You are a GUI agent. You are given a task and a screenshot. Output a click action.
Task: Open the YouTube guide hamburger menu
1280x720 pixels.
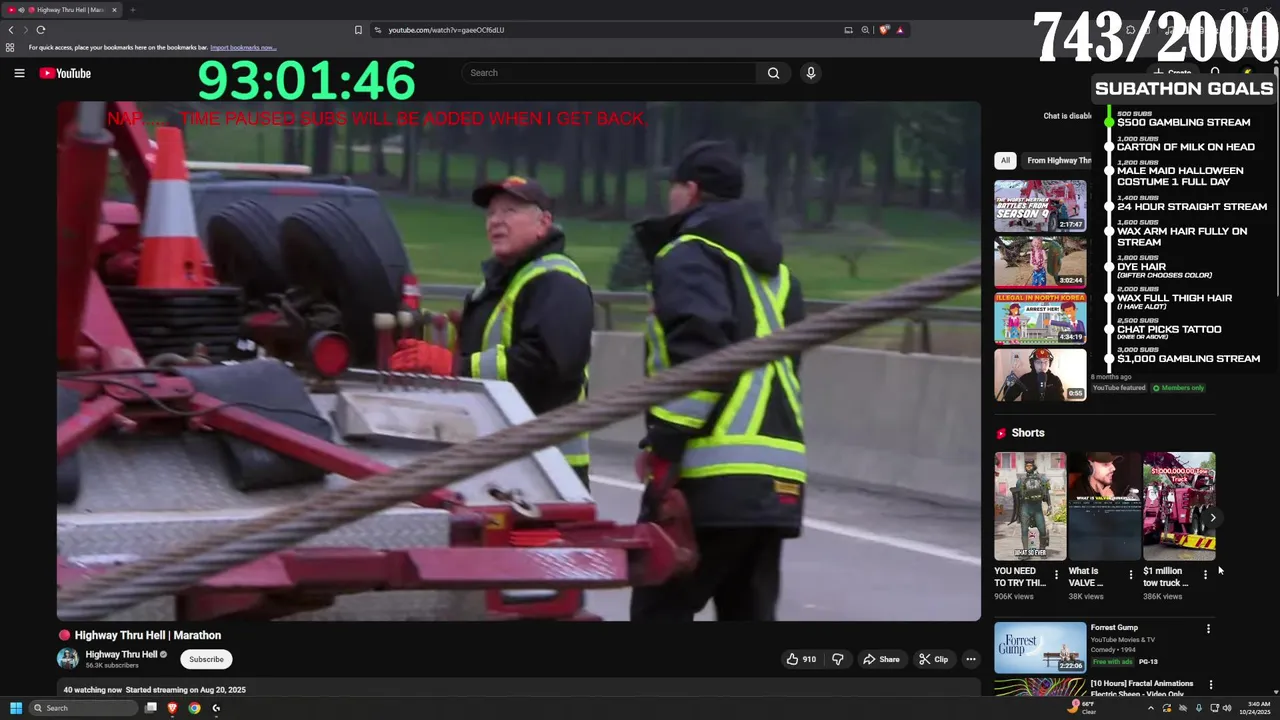pos(19,73)
